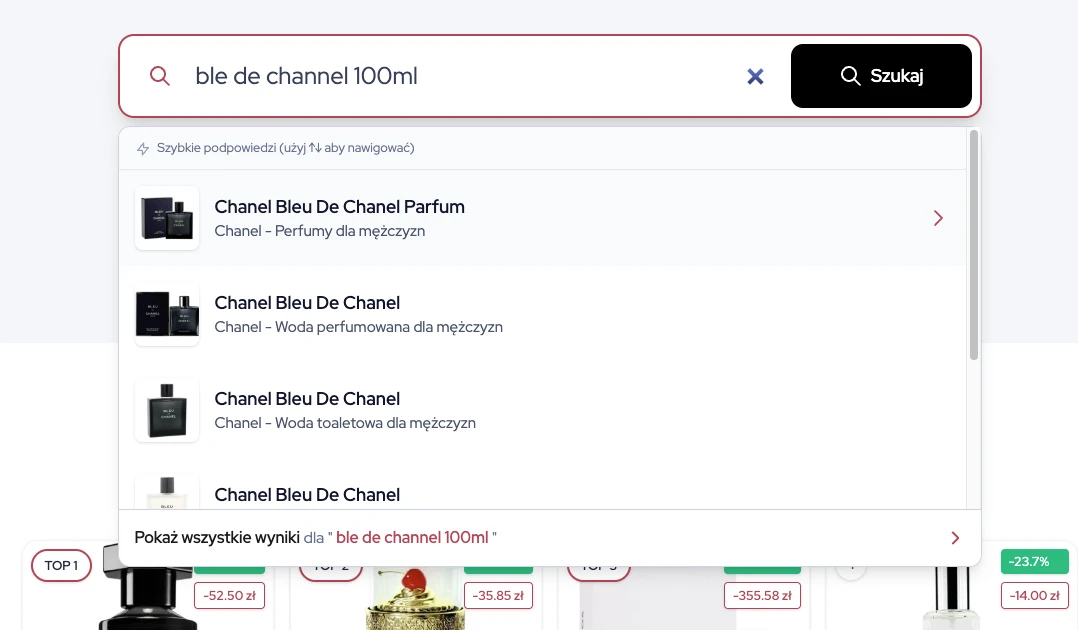Viewport: 1078px width, 630px height.
Task: Click the chevron arrow on the Parfum suggestion
Action: 938,218
